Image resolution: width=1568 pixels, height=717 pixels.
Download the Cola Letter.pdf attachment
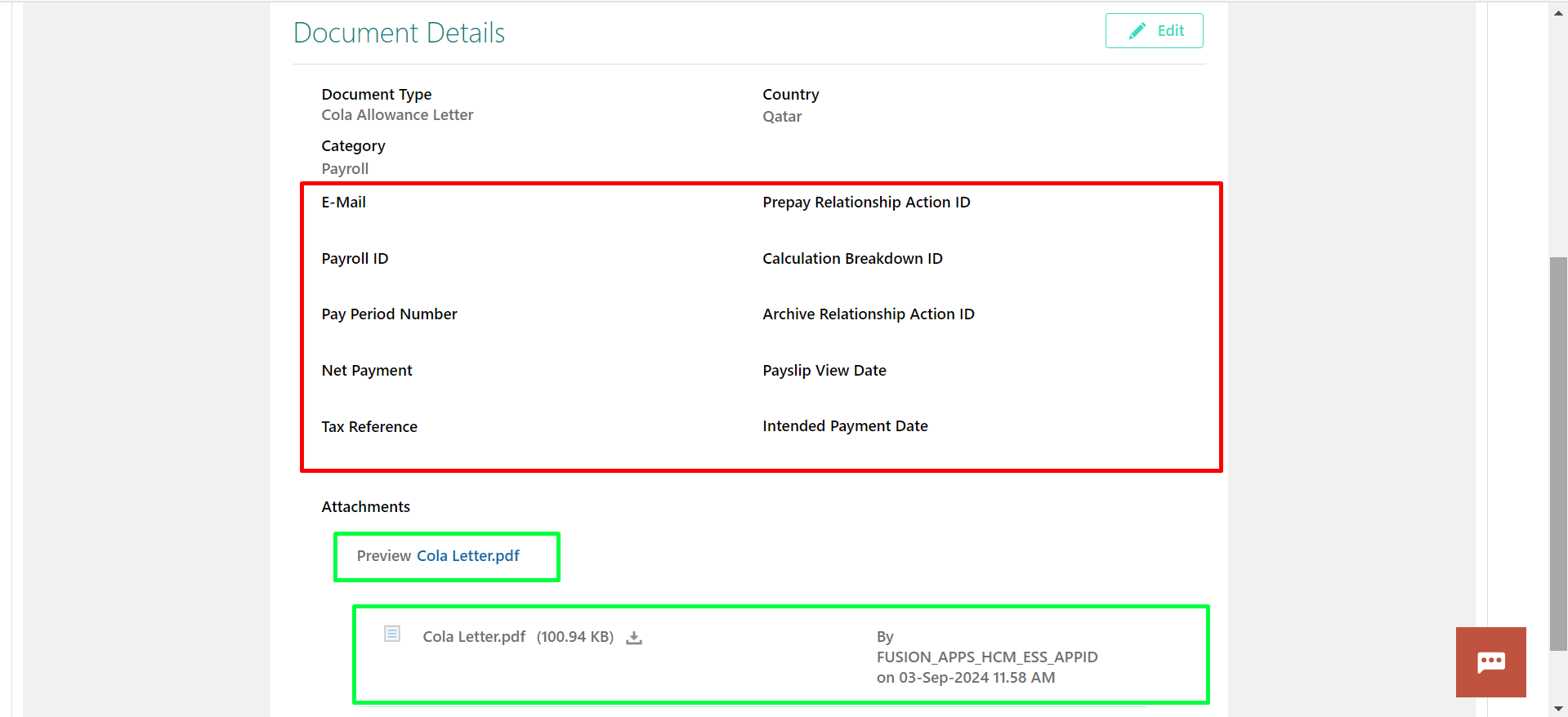pos(634,638)
